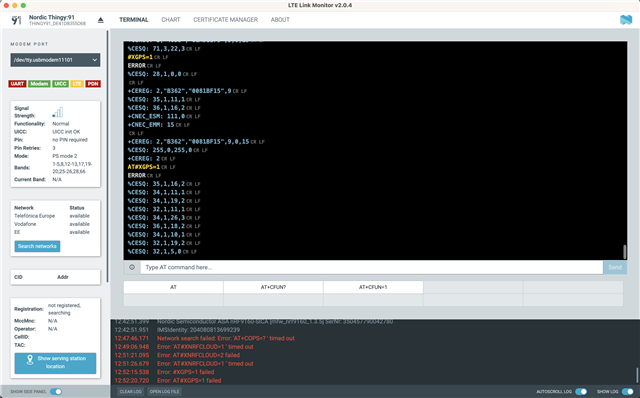The image size is (640, 398).
Task: Toggle the Show Side Panel switch
Action: click(x=56, y=391)
